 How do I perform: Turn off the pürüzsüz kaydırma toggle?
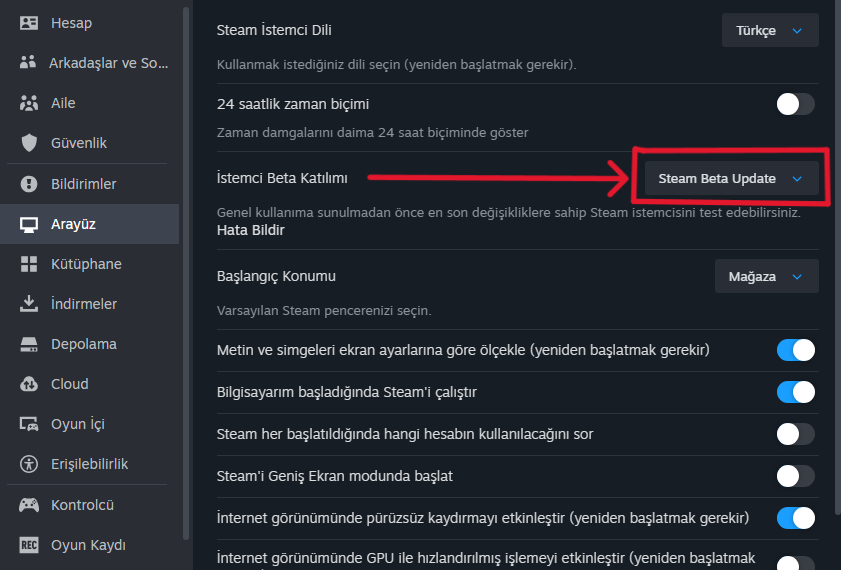(x=795, y=518)
